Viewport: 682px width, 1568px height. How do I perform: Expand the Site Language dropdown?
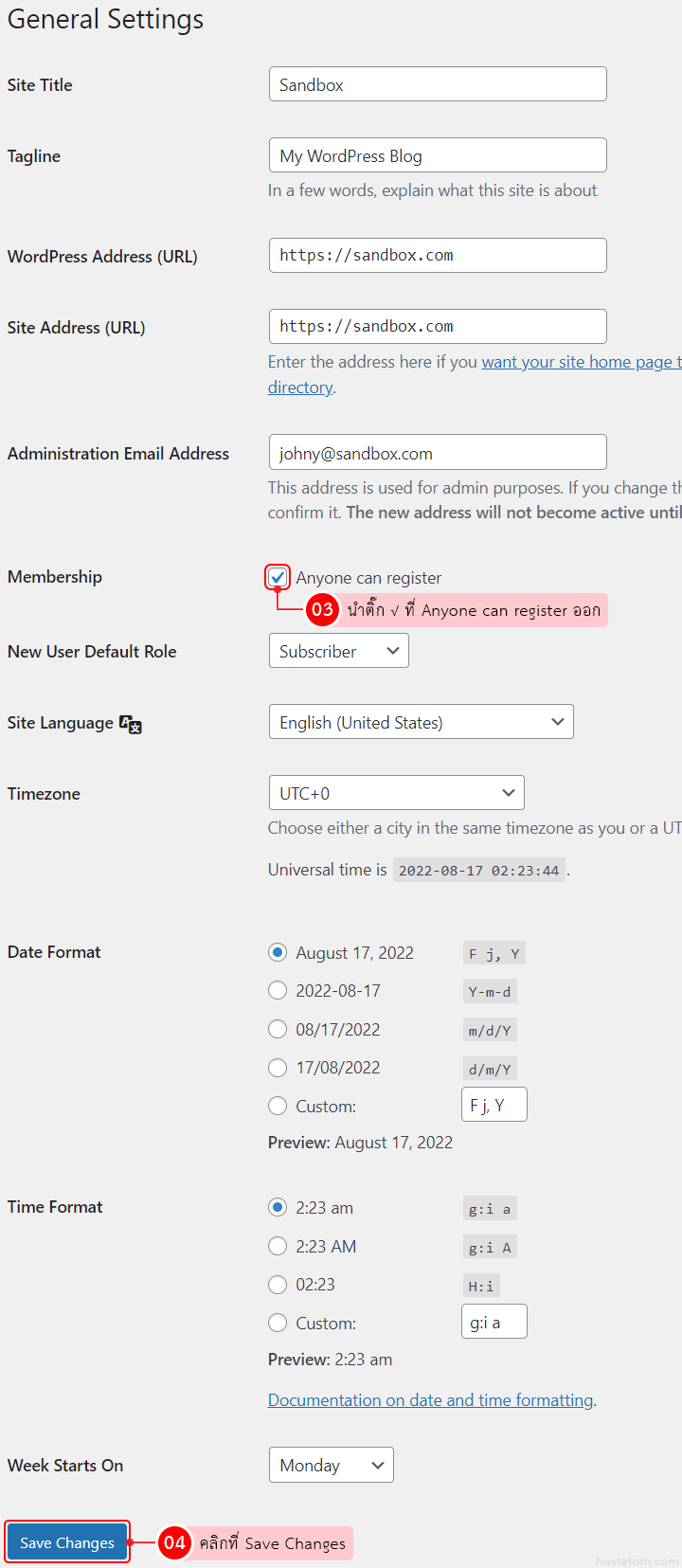click(x=421, y=722)
